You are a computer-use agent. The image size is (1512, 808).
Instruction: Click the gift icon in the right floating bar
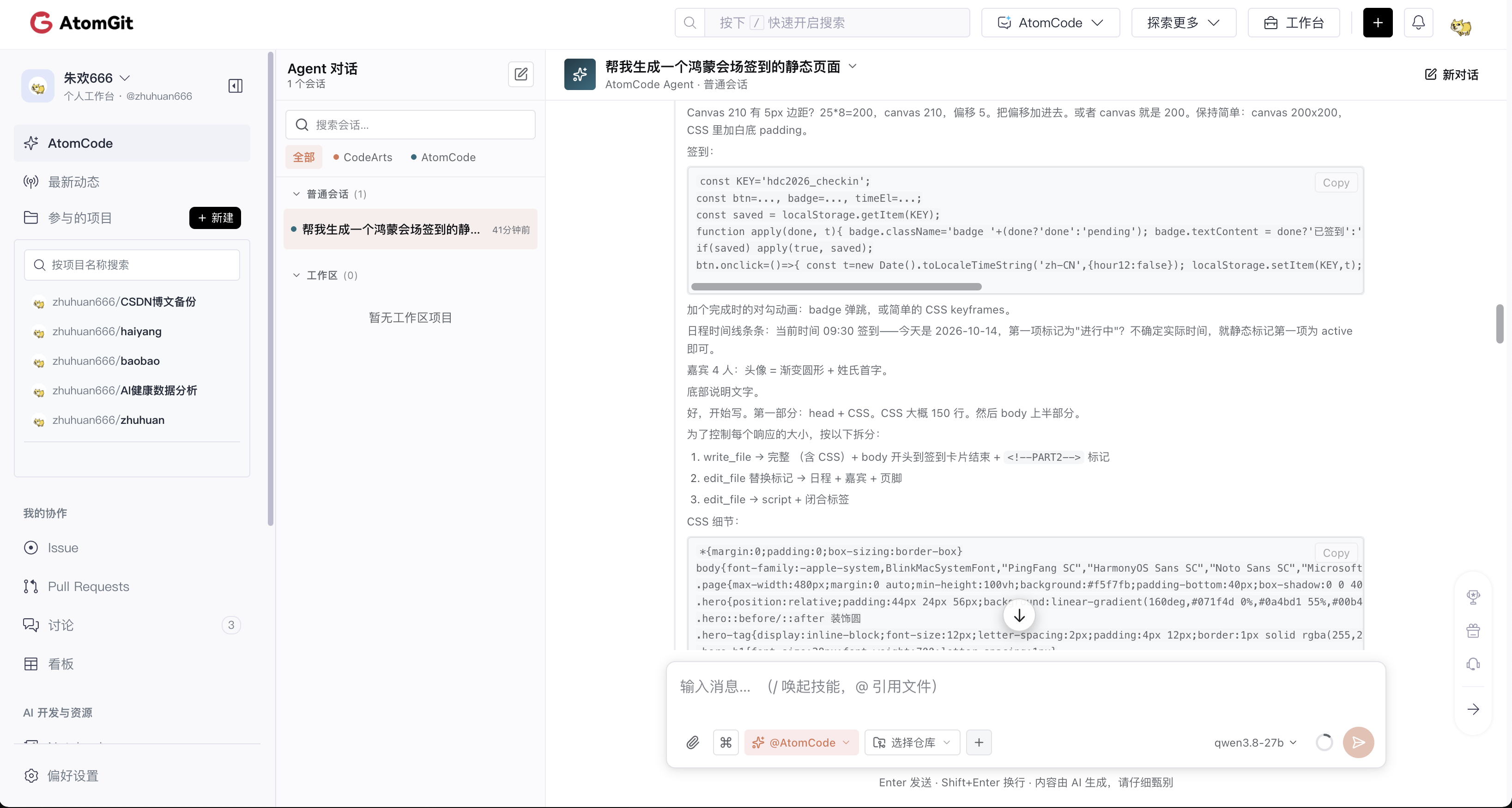pos(1473,631)
